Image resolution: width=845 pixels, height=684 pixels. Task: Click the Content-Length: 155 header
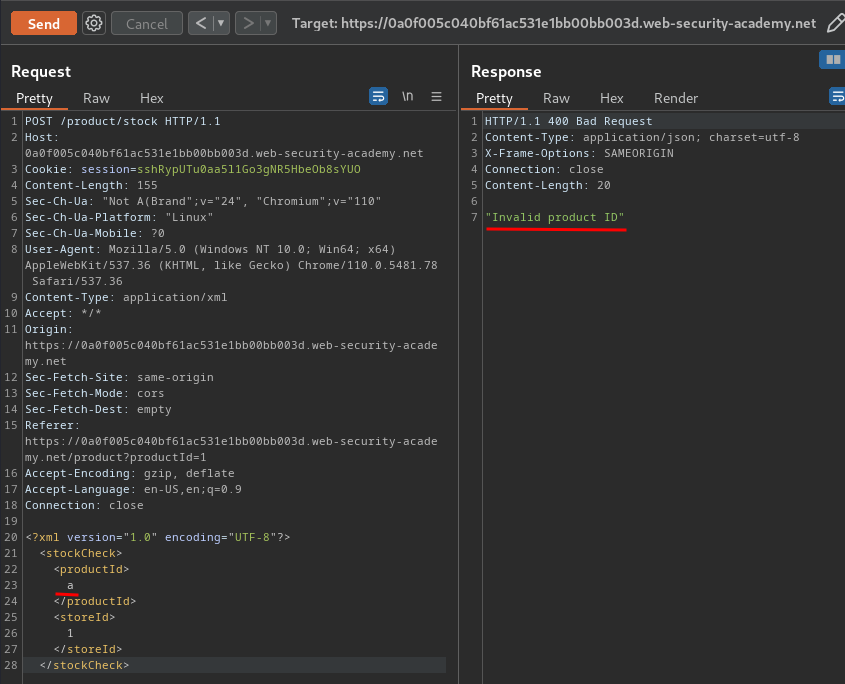tap(91, 185)
